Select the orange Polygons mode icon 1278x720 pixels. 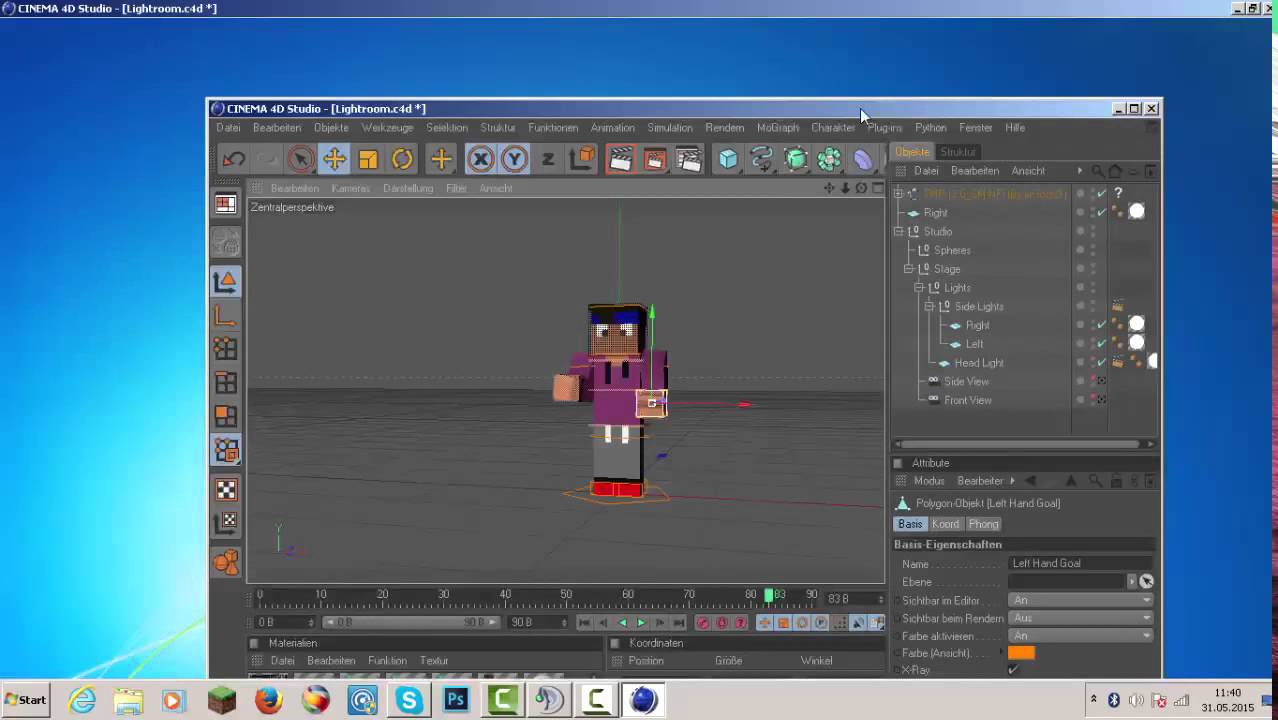pos(226,416)
